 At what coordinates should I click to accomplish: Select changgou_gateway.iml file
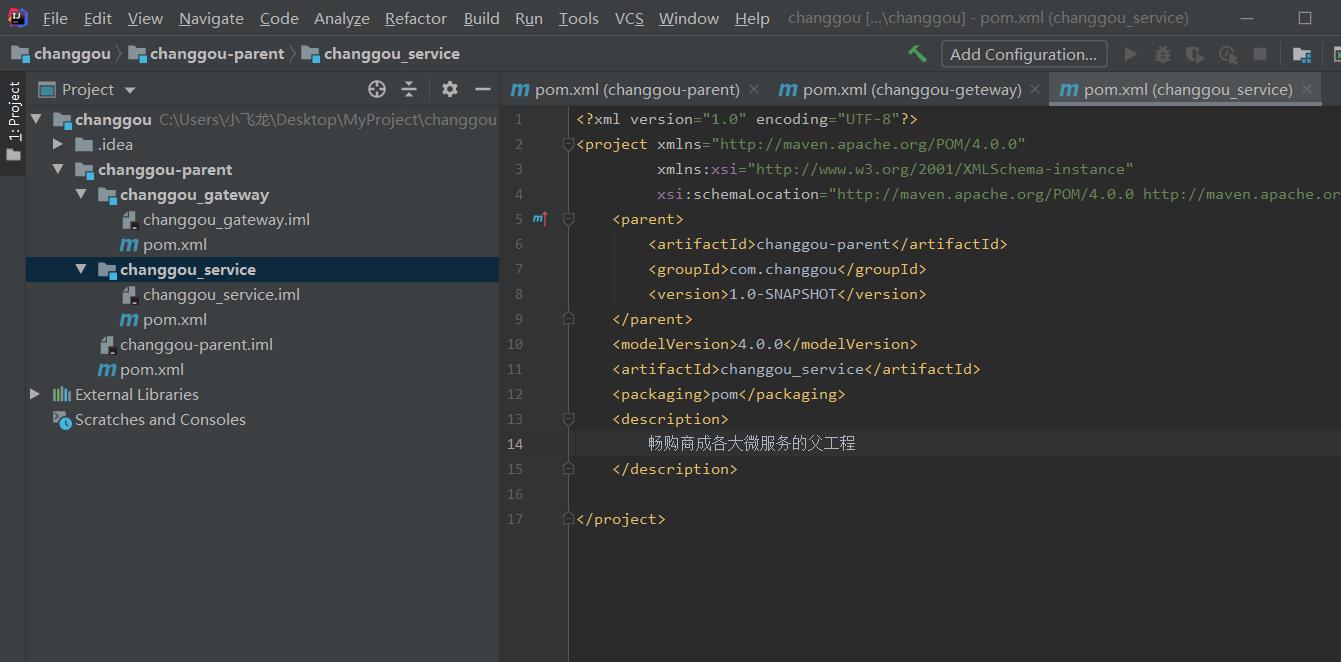point(226,219)
